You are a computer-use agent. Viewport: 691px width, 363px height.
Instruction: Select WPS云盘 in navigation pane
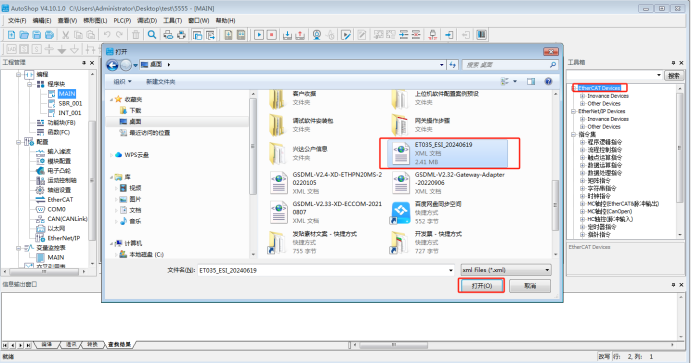coord(137,155)
